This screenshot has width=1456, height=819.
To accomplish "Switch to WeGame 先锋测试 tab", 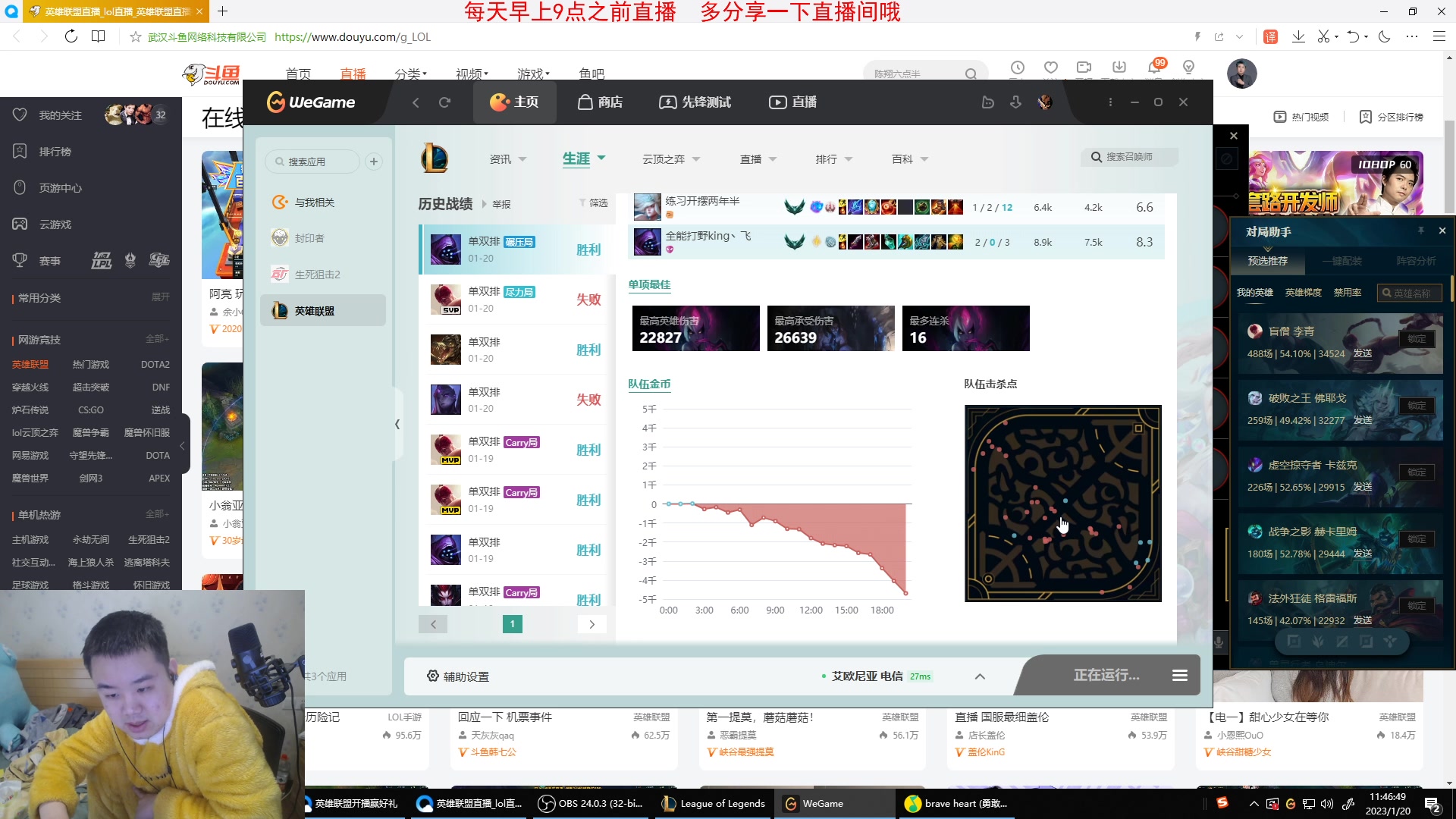I will [695, 102].
